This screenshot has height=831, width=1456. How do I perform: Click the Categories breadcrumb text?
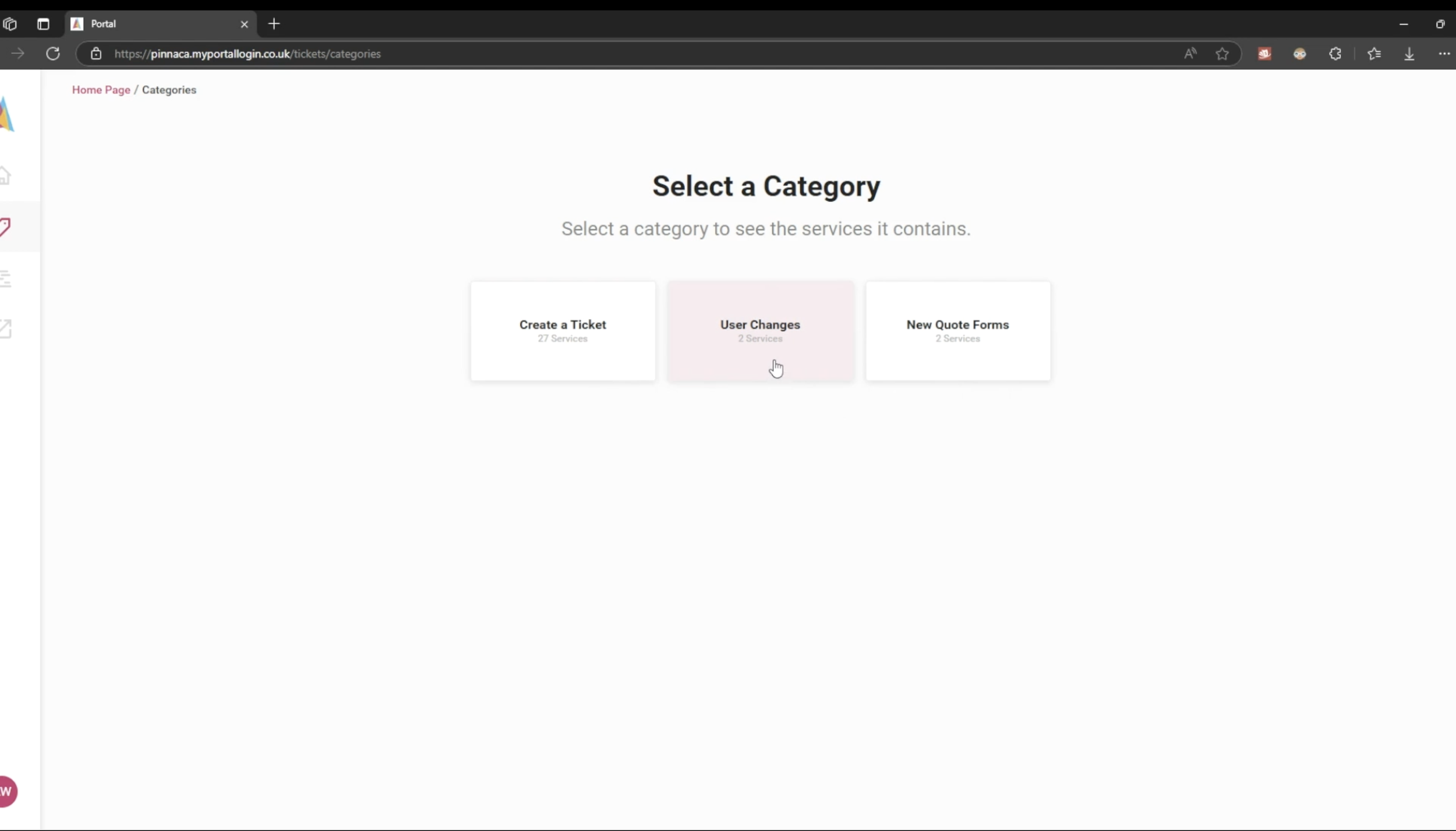(169, 90)
